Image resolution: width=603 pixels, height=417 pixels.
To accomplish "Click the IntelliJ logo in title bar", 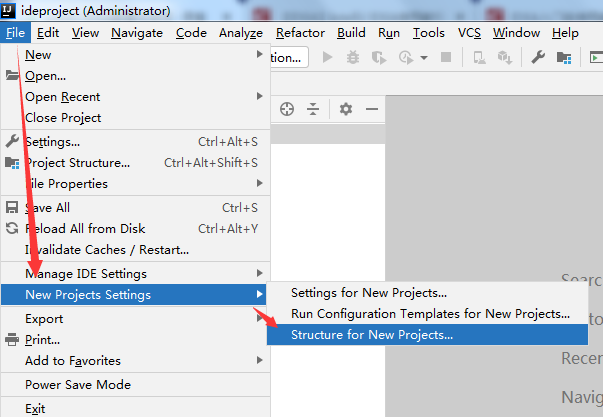I will pyautogui.click(x=8, y=10).
